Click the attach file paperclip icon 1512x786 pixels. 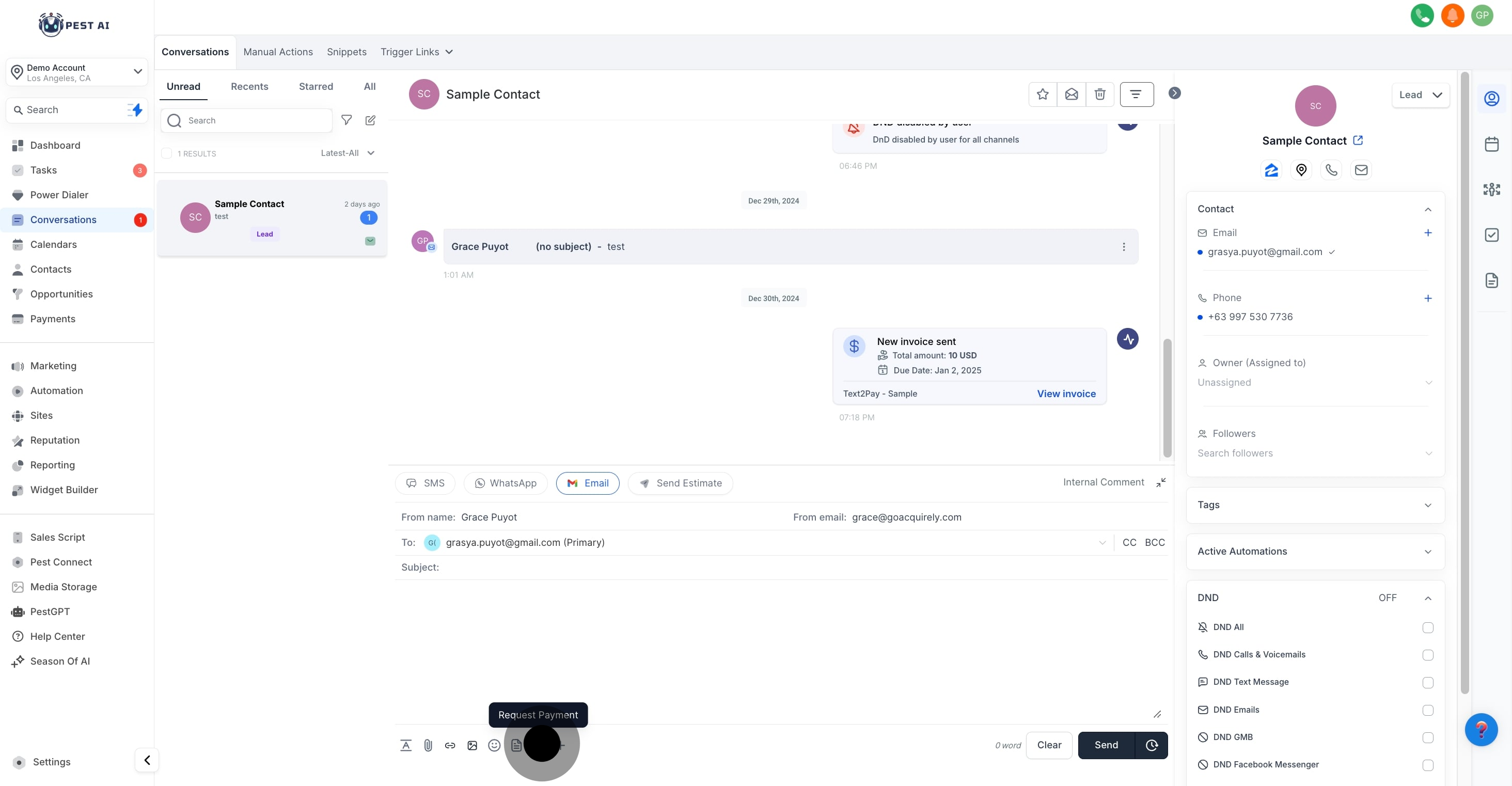[428, 745]
